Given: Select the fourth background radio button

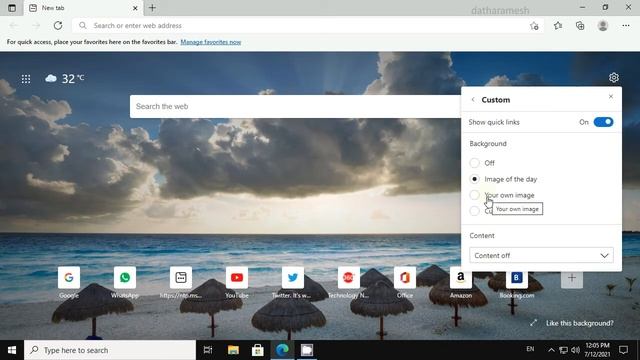Looking at the screenshot, I should click(x=474, y=211).
